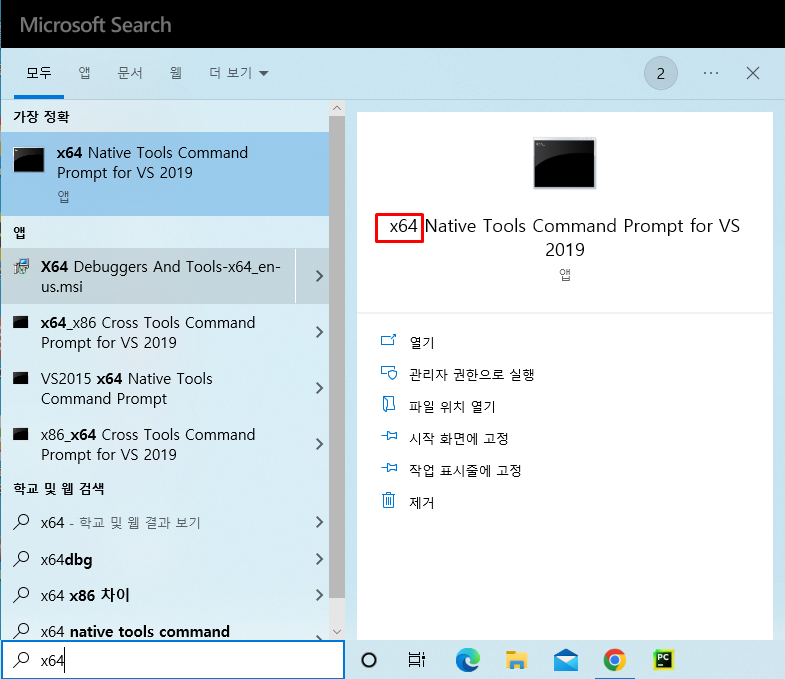The width and height of the screenshot is (785, 679).
Task: Close the Microsoft Search panel
Action: (x=752, y=73)
